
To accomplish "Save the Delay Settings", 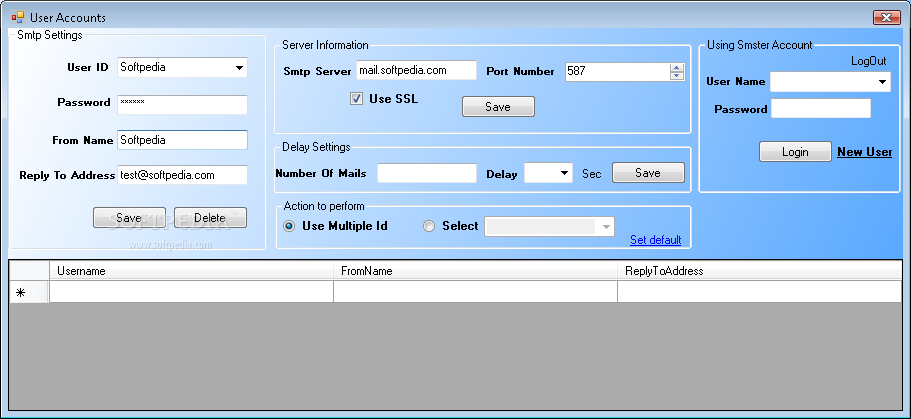I will coord(648,173).
